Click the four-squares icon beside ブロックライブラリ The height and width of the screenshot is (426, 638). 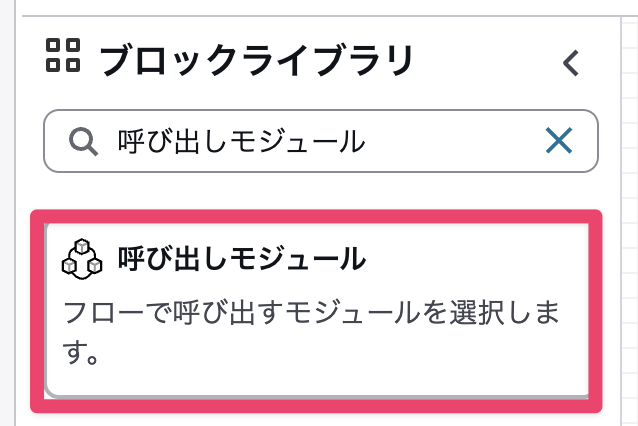pyautogui.click(x=63, y=56)
